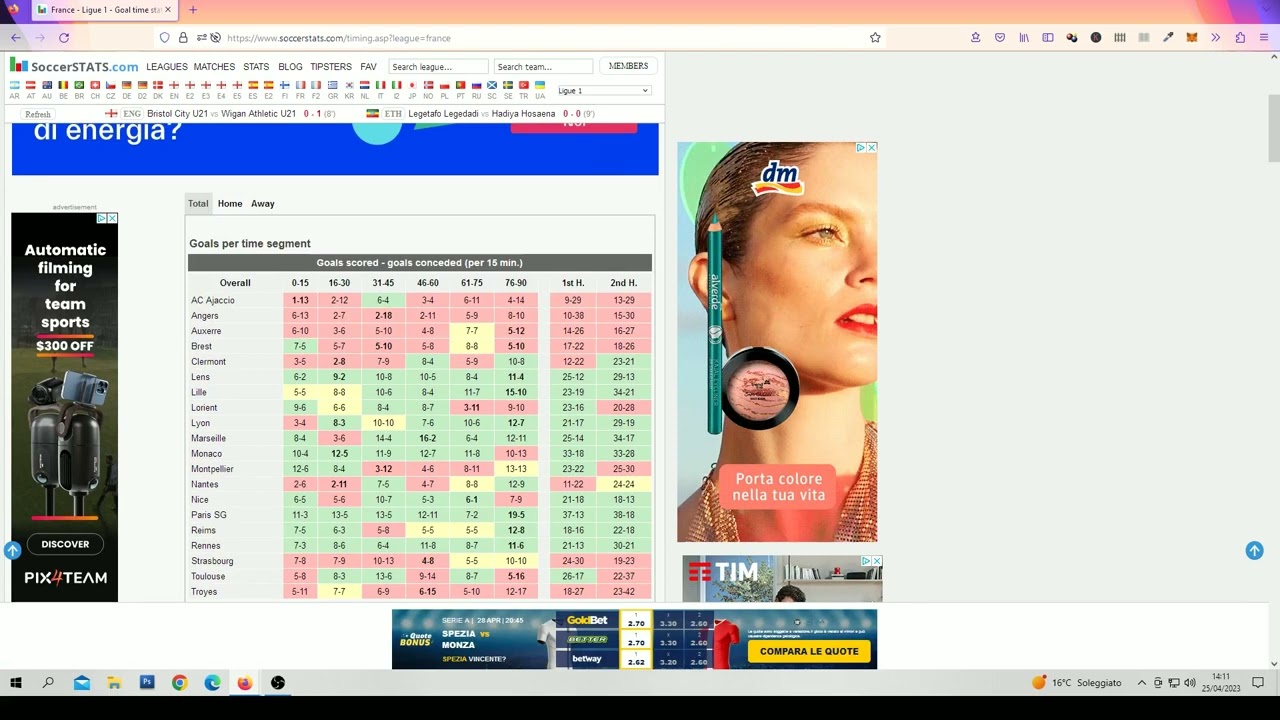Click the Search league input field

tap(438, 67)
